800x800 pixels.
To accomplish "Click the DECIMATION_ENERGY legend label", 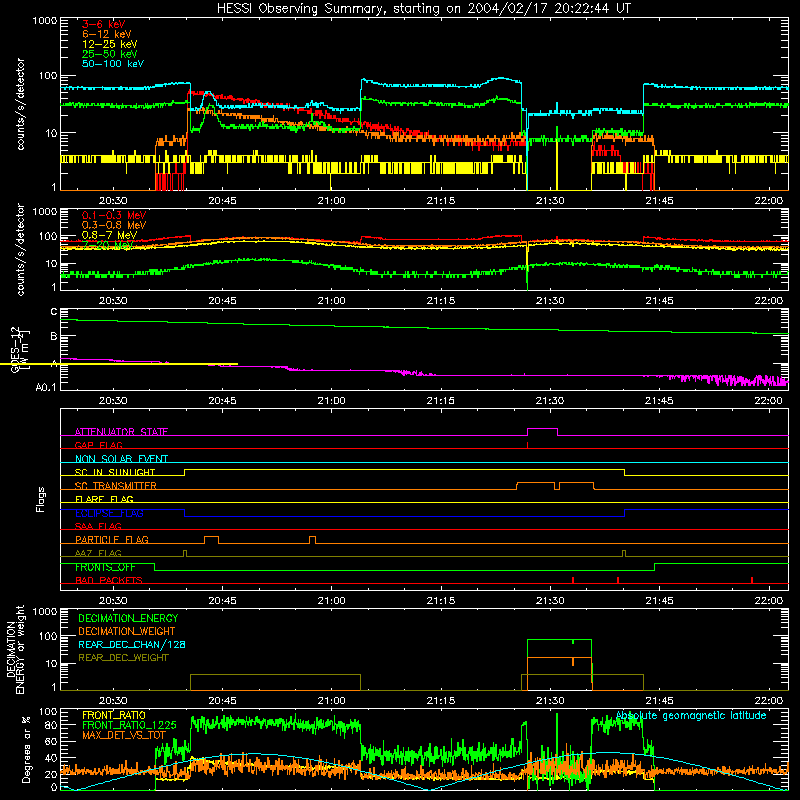I will [128, 618].
